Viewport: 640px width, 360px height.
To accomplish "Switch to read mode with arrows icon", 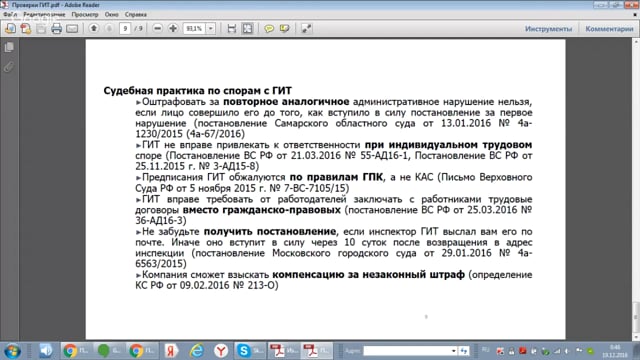I will (x=306, y=29).
